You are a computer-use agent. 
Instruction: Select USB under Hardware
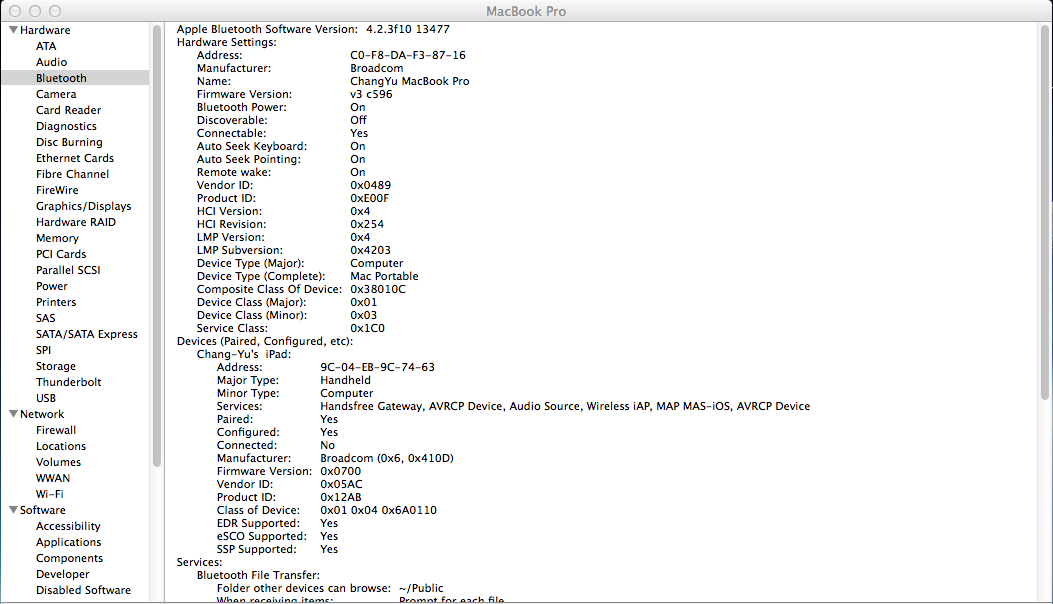click(46, 398)
